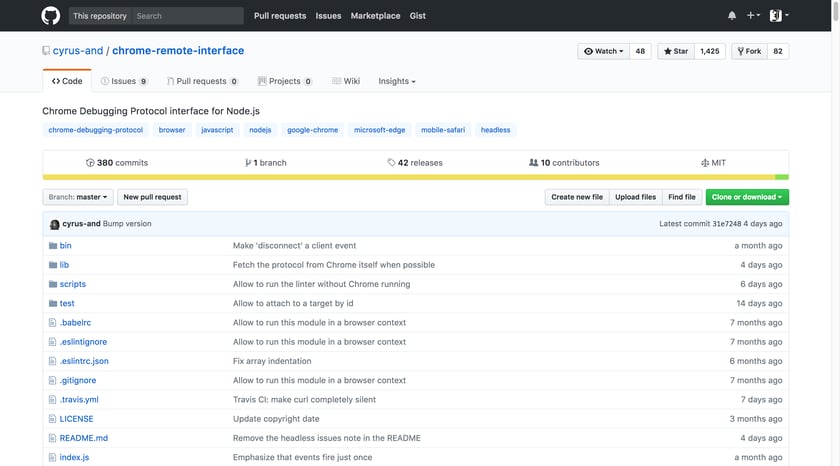Switch to the Issues tab
840x466 pixels.
pyautogui.click(x=124, y=81)
